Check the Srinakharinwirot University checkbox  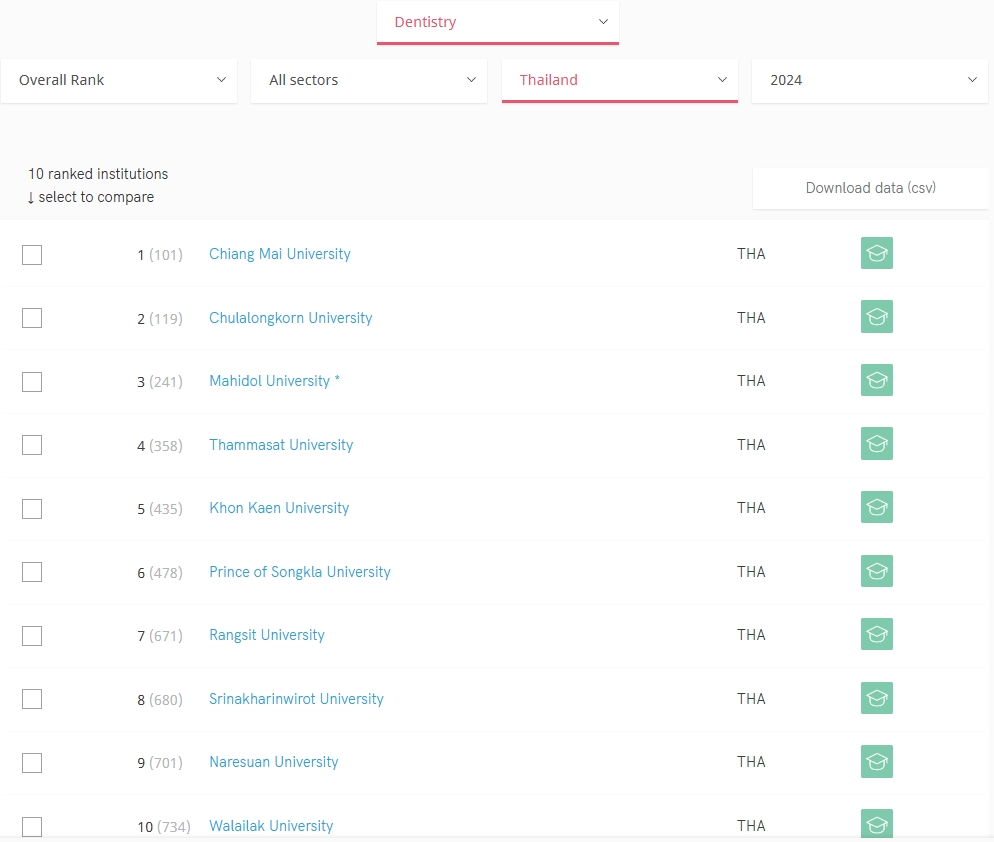(32, 699)
